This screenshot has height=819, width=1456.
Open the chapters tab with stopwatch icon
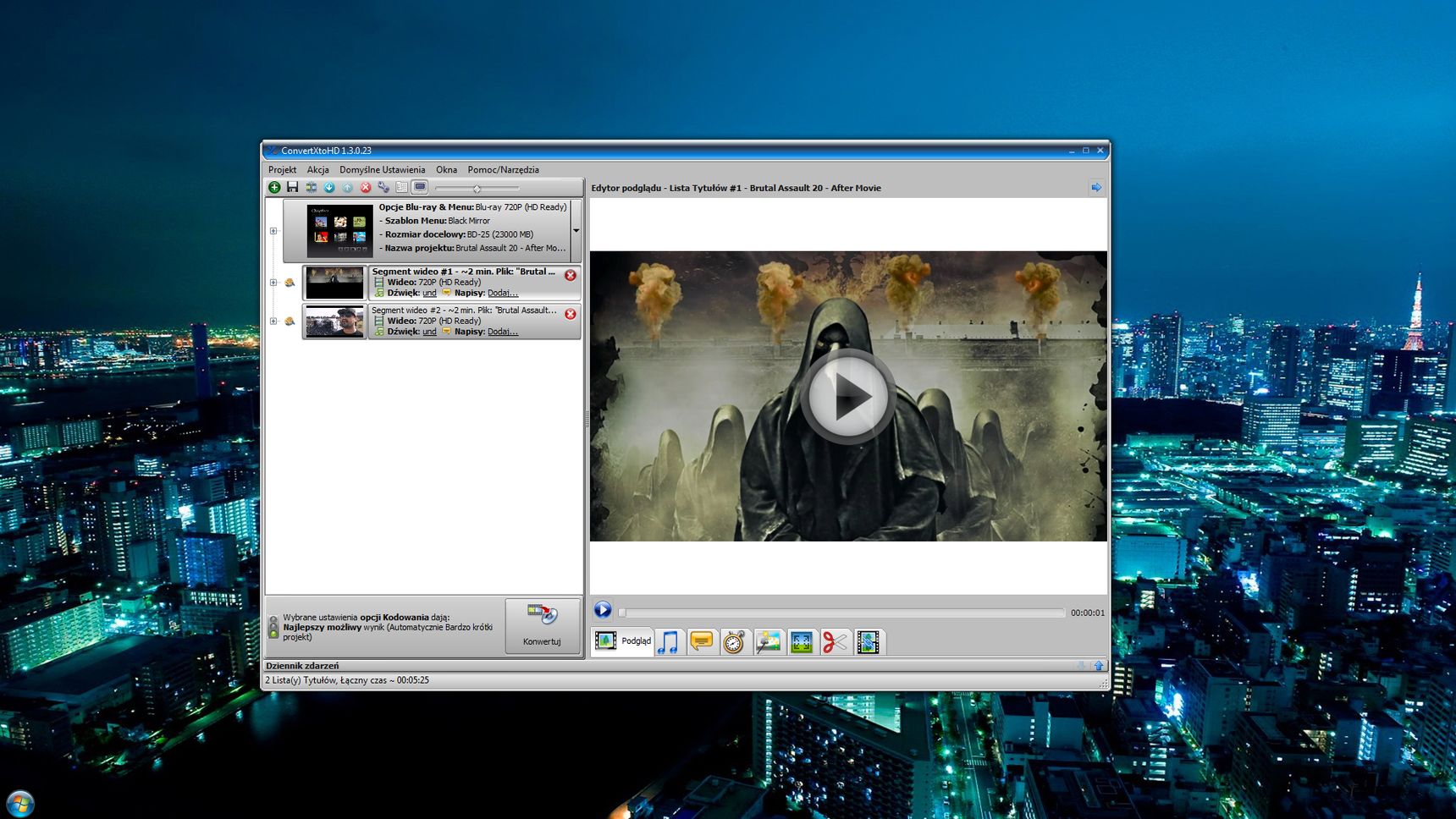click(x=734, y=642)
